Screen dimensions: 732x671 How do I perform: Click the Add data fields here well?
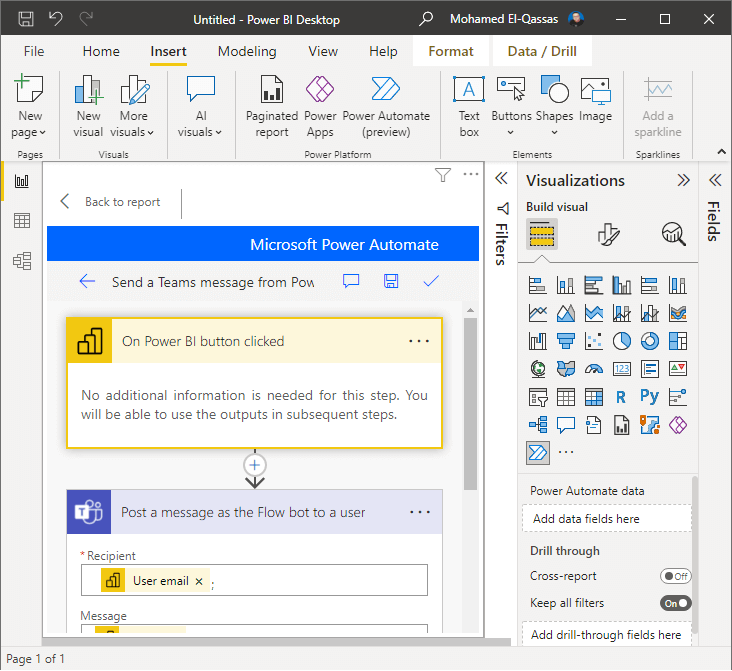tap(606, 519)
